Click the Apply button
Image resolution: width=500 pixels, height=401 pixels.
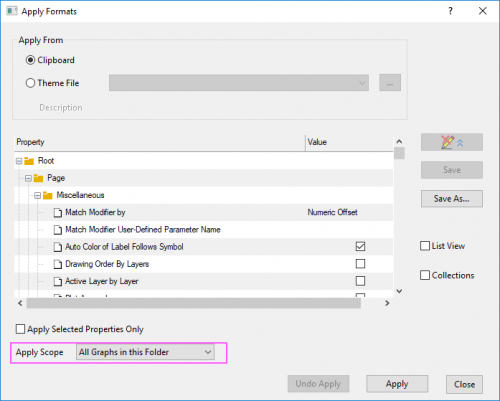397,384
